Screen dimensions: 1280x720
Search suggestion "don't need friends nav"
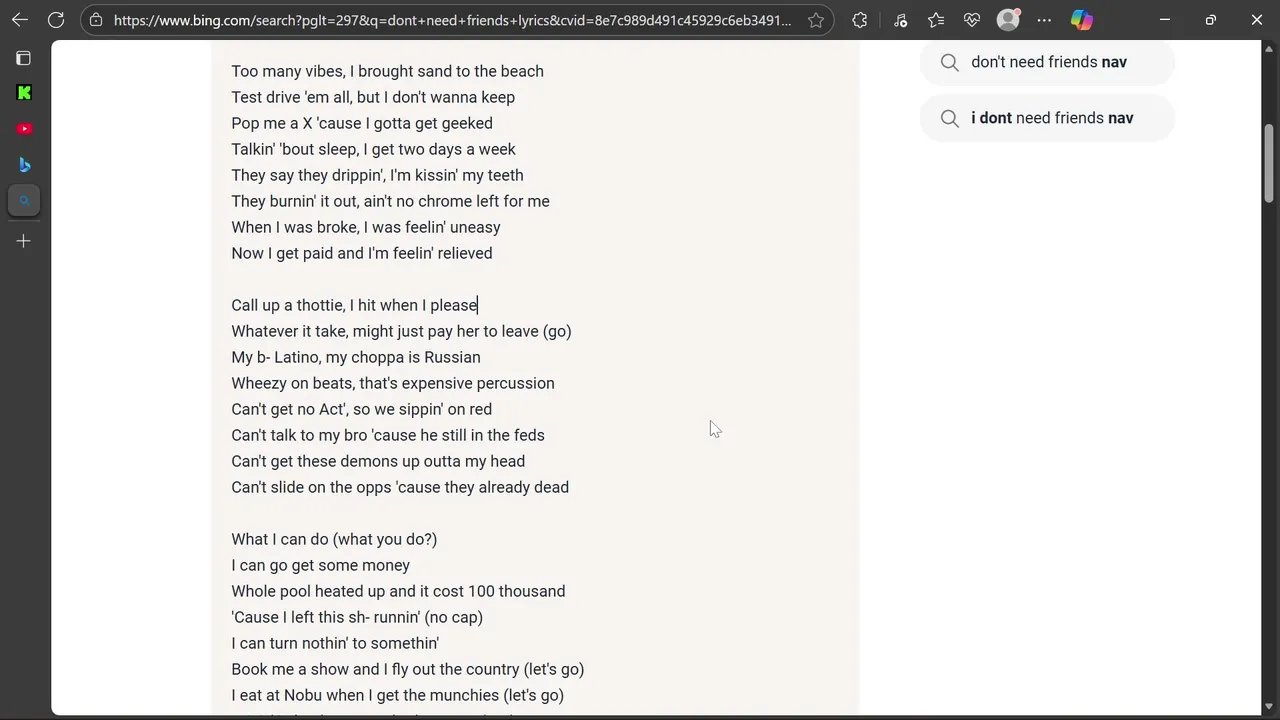[x=1047, y=62]
